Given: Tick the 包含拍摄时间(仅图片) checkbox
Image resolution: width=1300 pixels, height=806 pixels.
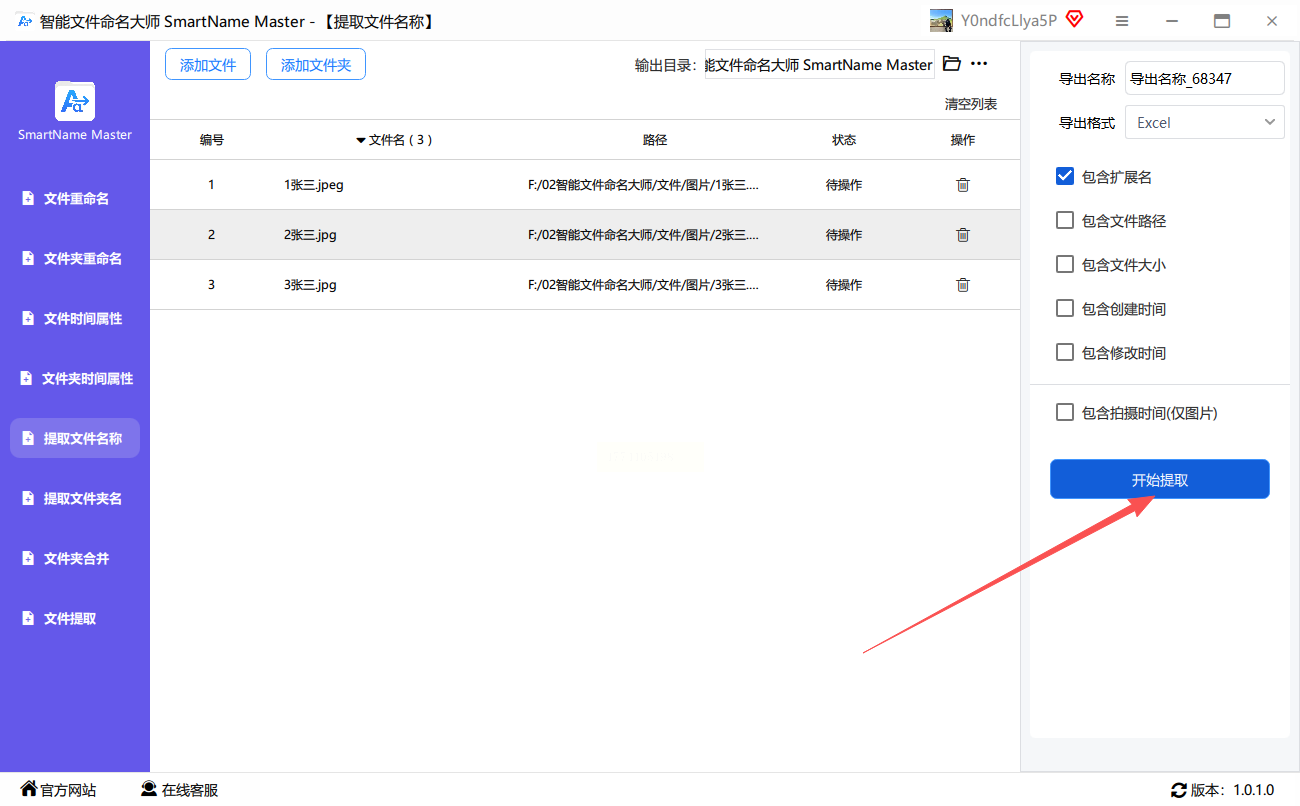Looking at the screenshot, I should (x=1065, y=412).
